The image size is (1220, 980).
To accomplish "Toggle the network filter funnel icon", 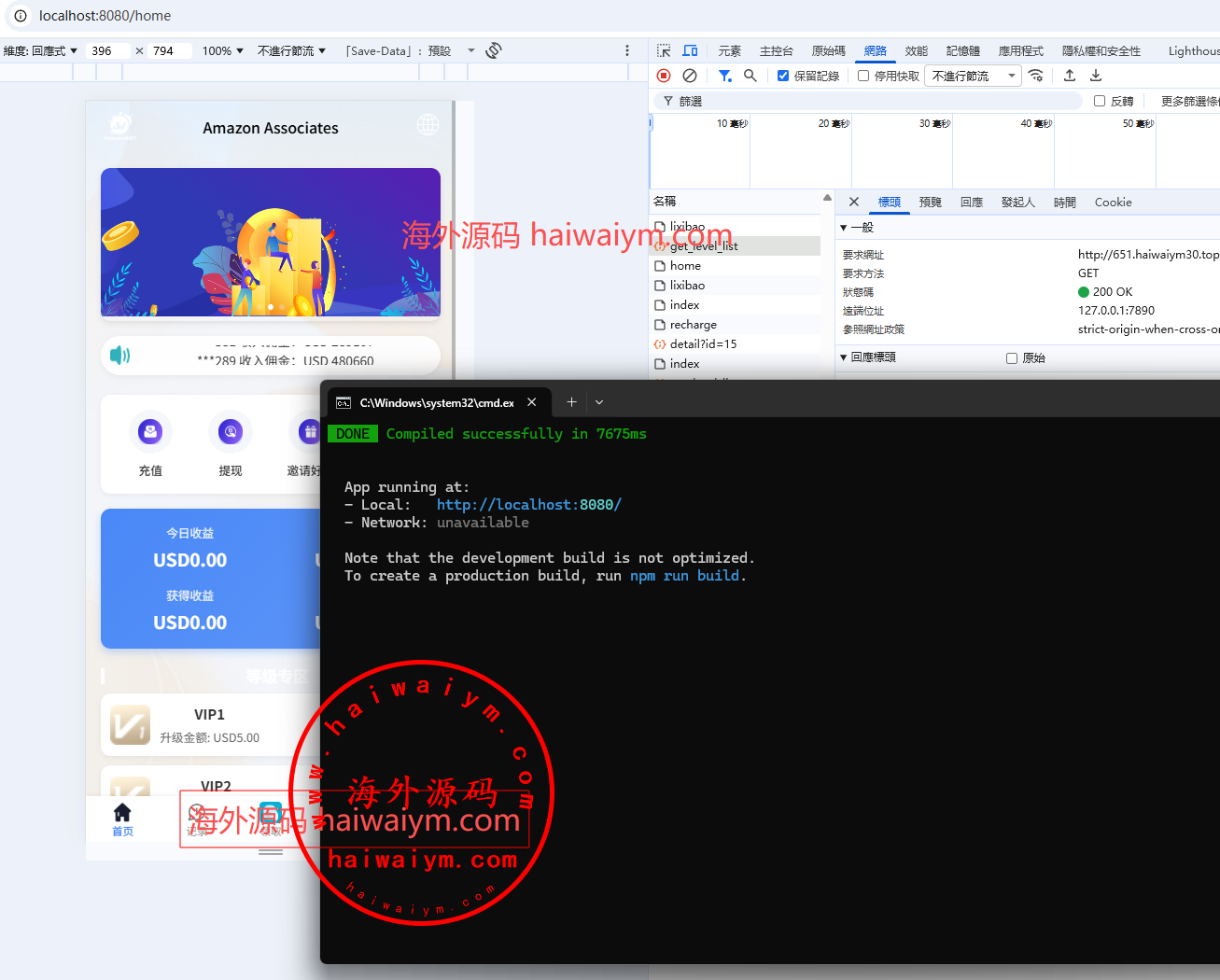I will pyautogui.click(x=724, y=76).
